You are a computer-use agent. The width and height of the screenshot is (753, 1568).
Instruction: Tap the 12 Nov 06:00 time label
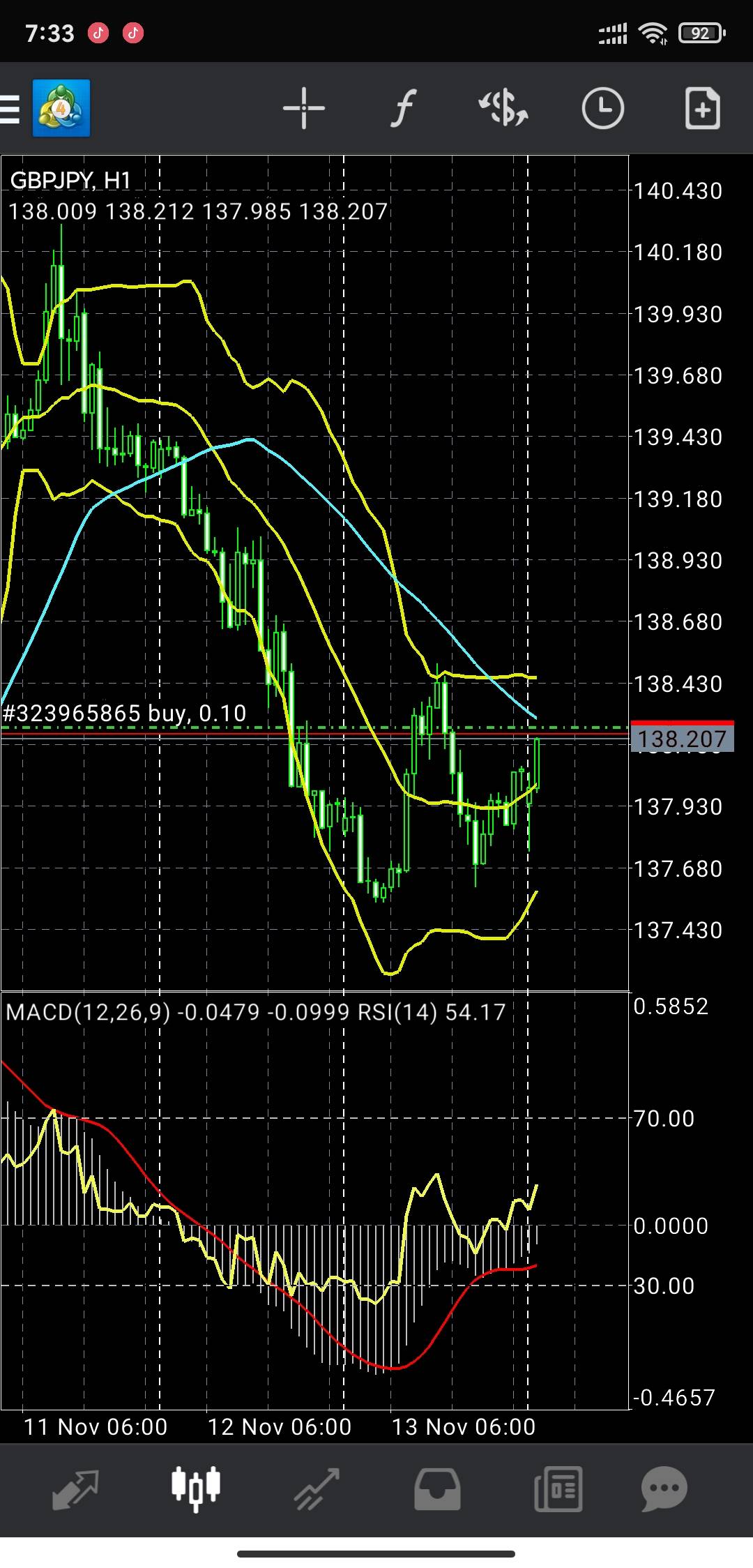[x=280, y=1426]
